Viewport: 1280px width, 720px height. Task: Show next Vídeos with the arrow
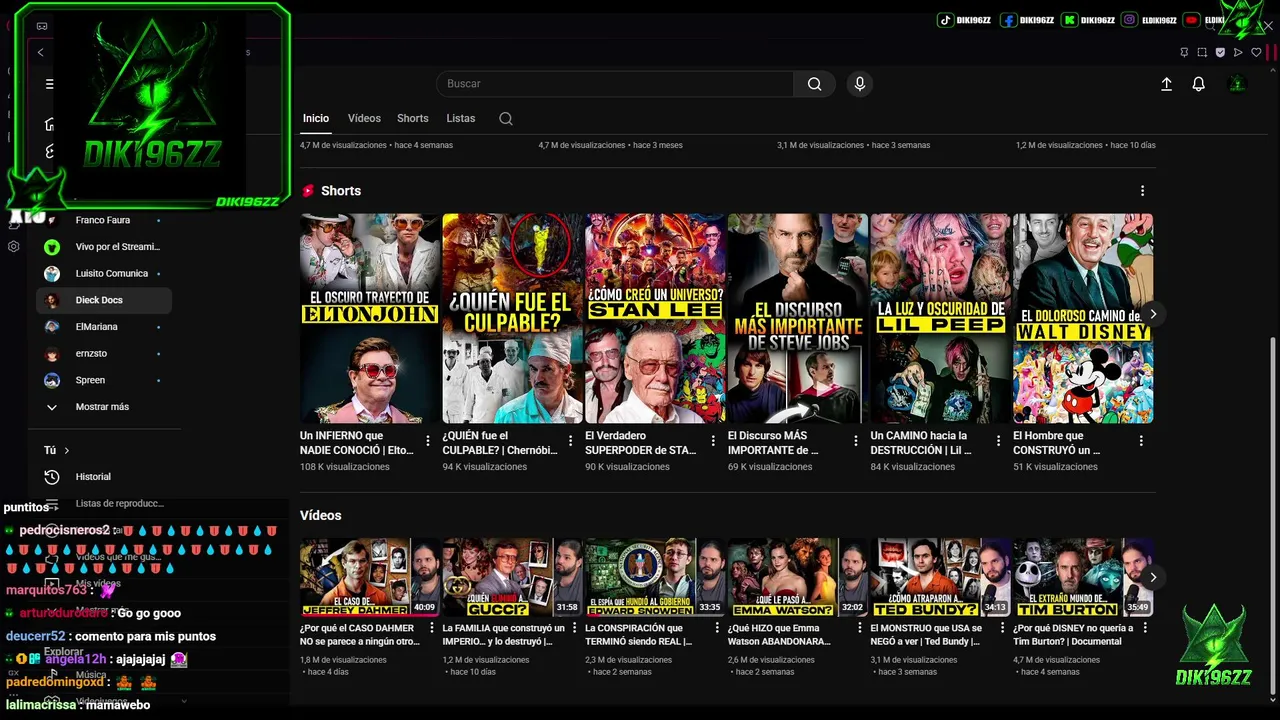pyautogui.click(x=1153, y=577)
